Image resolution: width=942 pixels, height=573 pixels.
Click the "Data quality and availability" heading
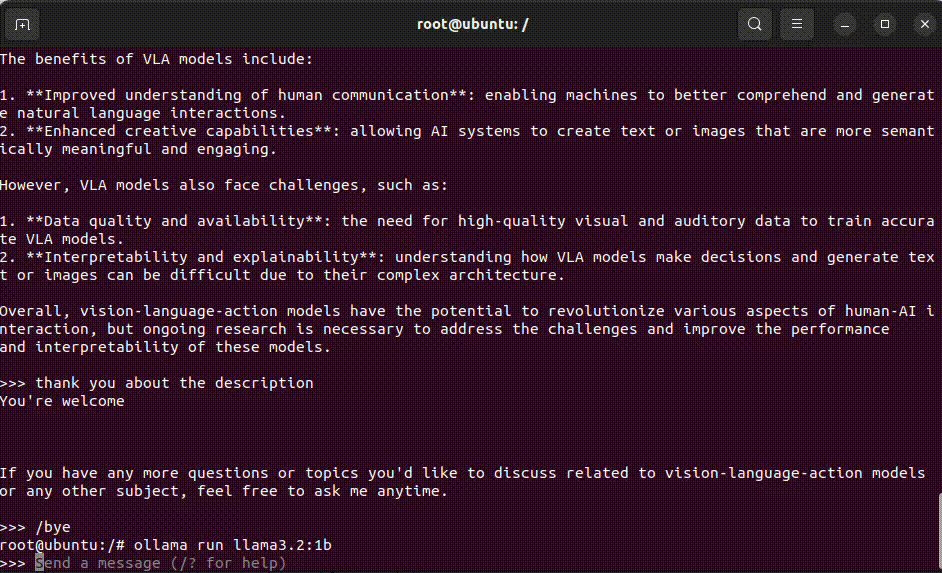178,221
